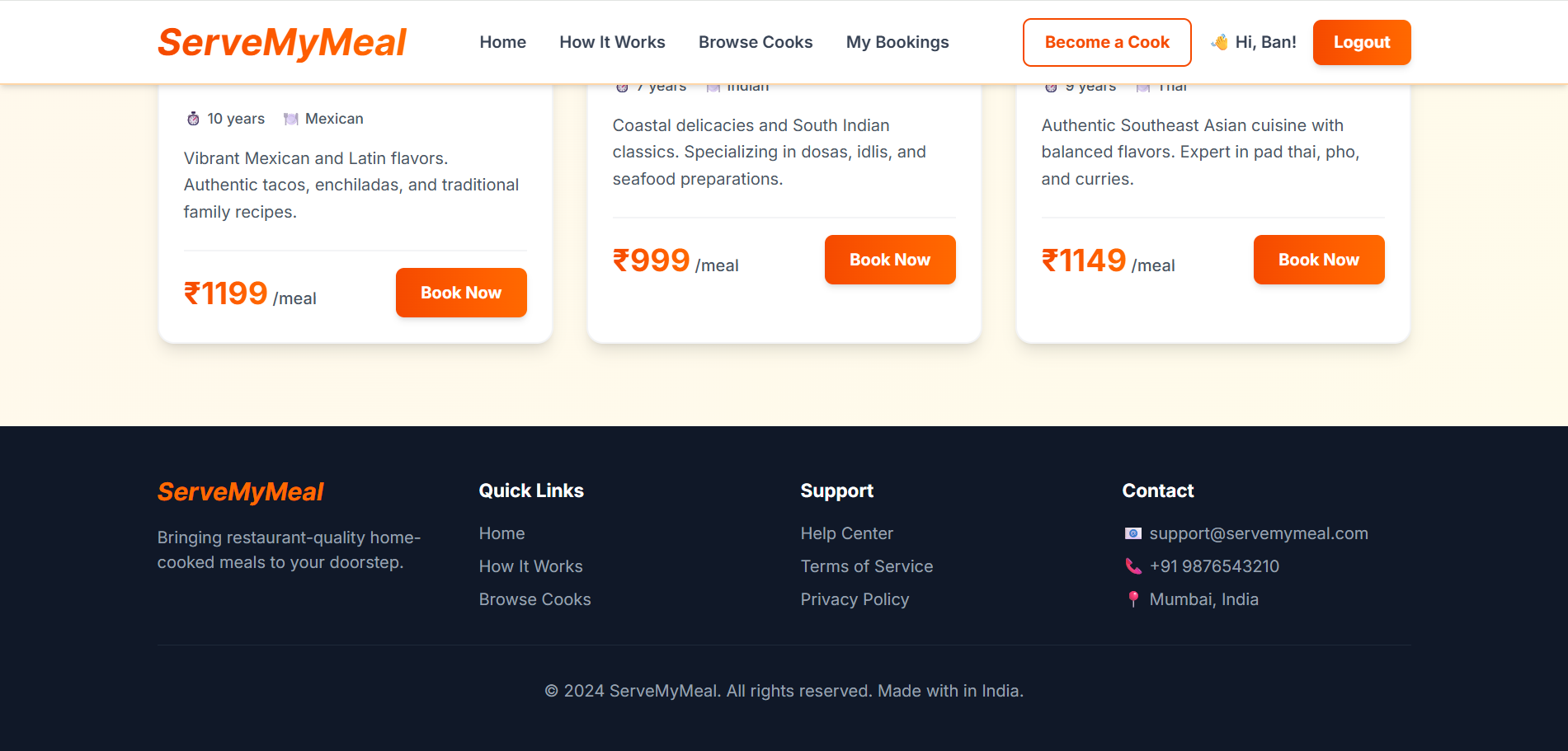Click the ServeMyMeal logo in footer
1568x751 pixels.
click(x=240, y=491)
